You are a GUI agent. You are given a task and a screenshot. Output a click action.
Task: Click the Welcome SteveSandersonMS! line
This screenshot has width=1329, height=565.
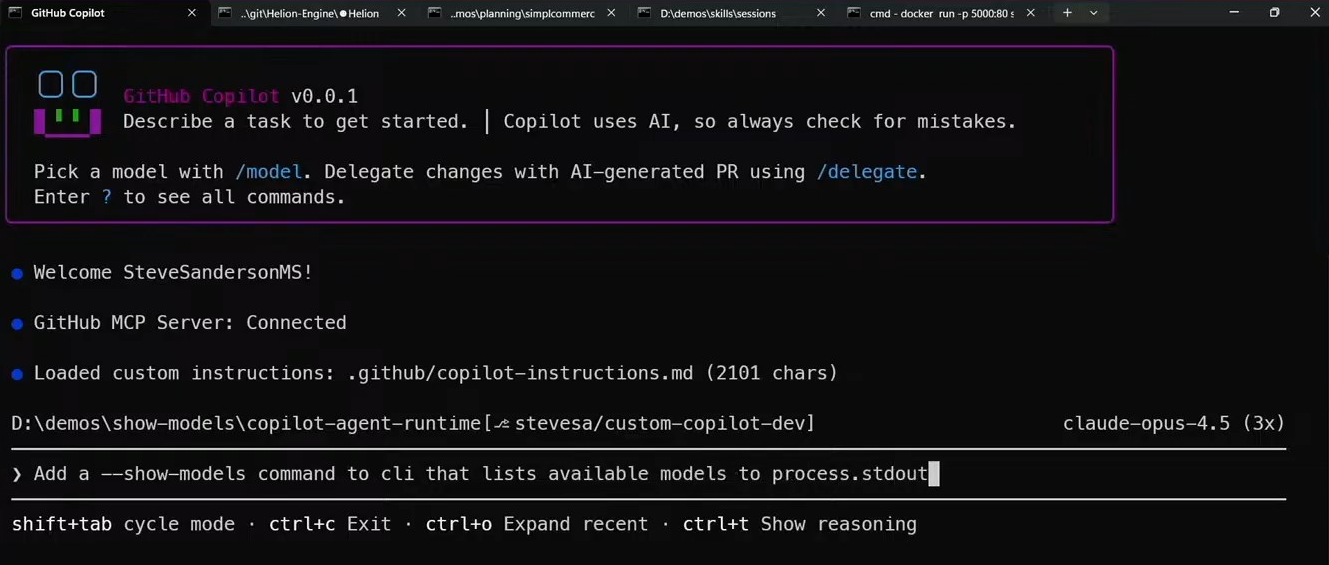[x=173, y=272]
